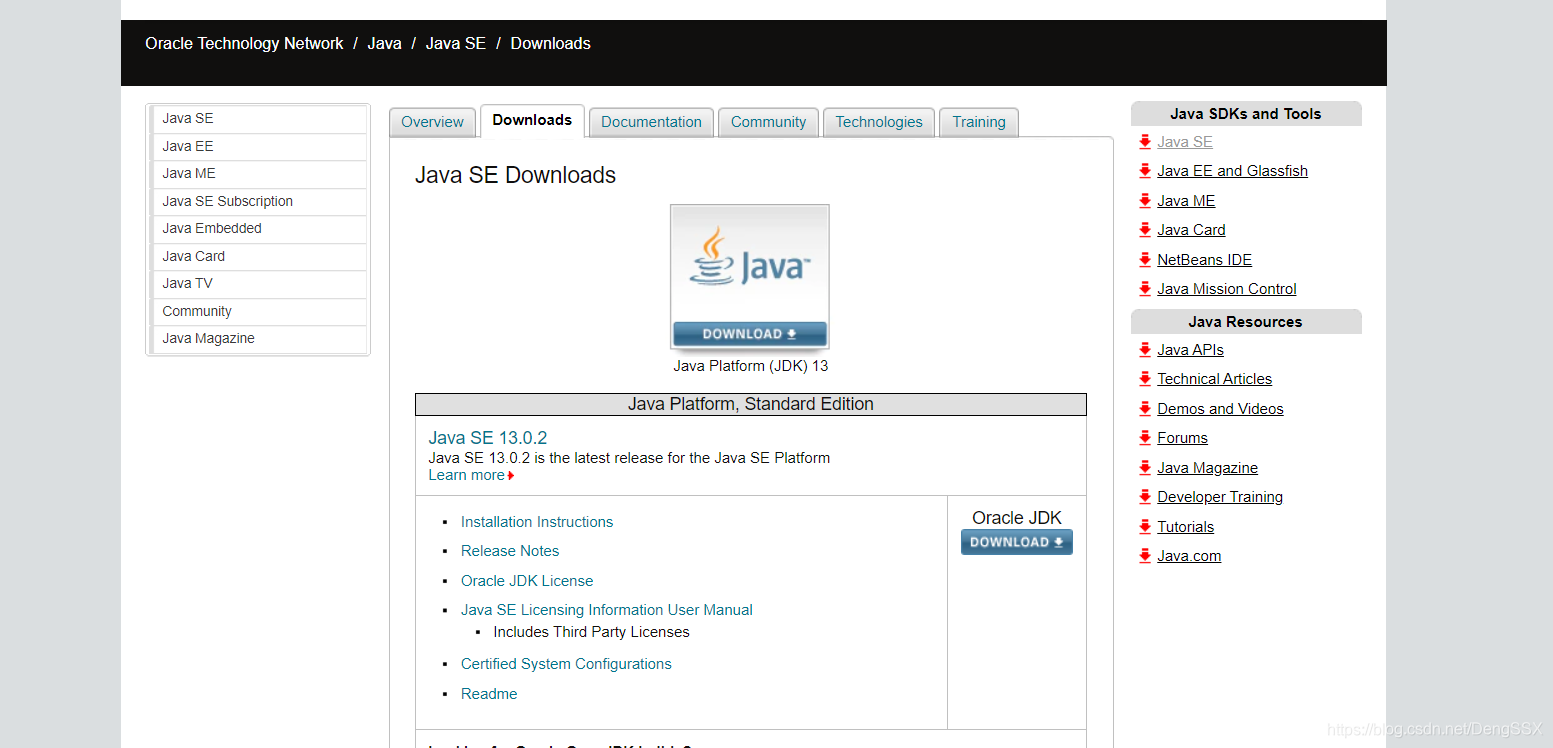Open Oracle Technology Network breadcrumb link
Image resolution: width=1553 pixels, height=748 pixels.
244,44
